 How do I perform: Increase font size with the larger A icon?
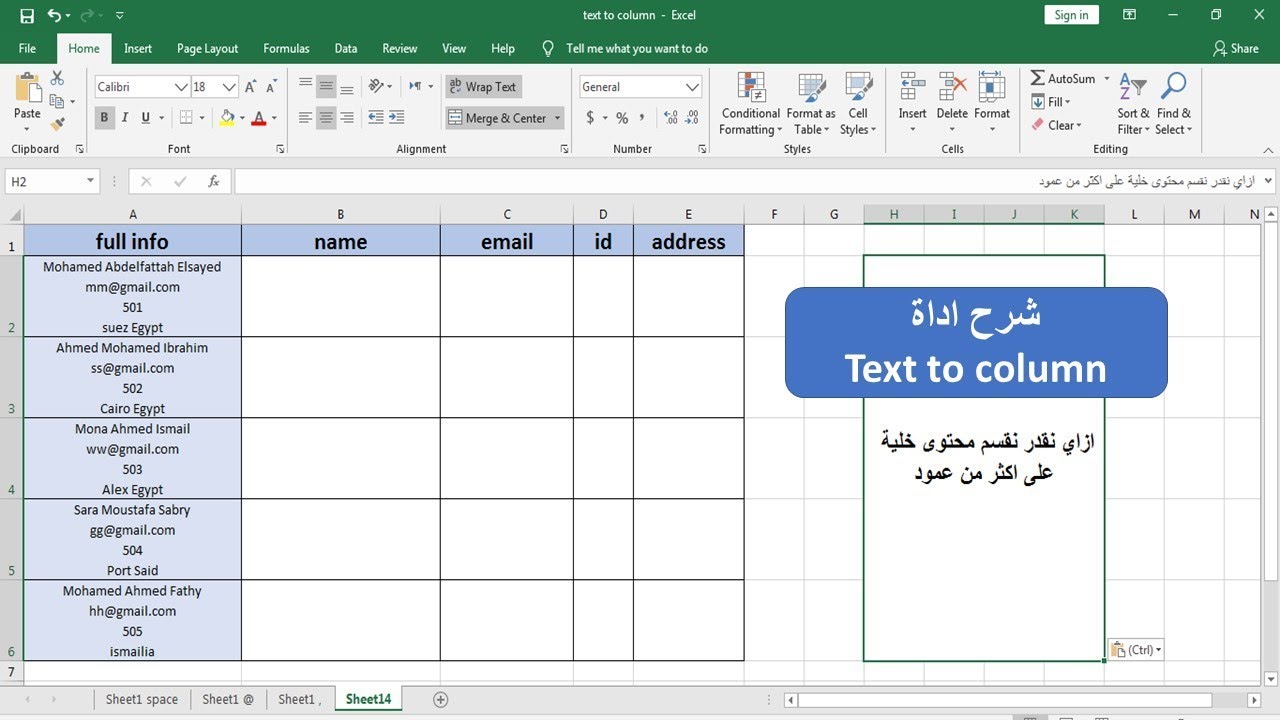coord(251,87)
